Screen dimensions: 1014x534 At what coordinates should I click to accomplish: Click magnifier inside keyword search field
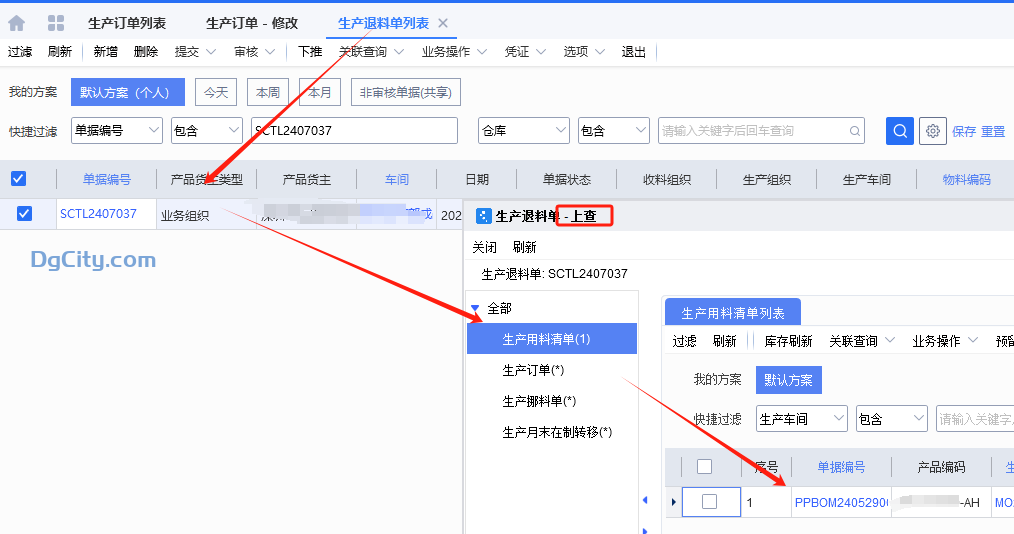coord(854,131)
